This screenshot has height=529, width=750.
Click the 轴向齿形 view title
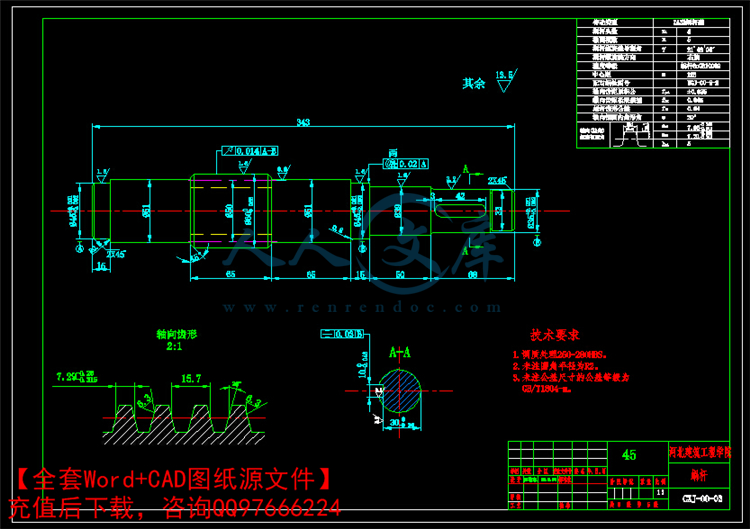(x=176, y=334)
